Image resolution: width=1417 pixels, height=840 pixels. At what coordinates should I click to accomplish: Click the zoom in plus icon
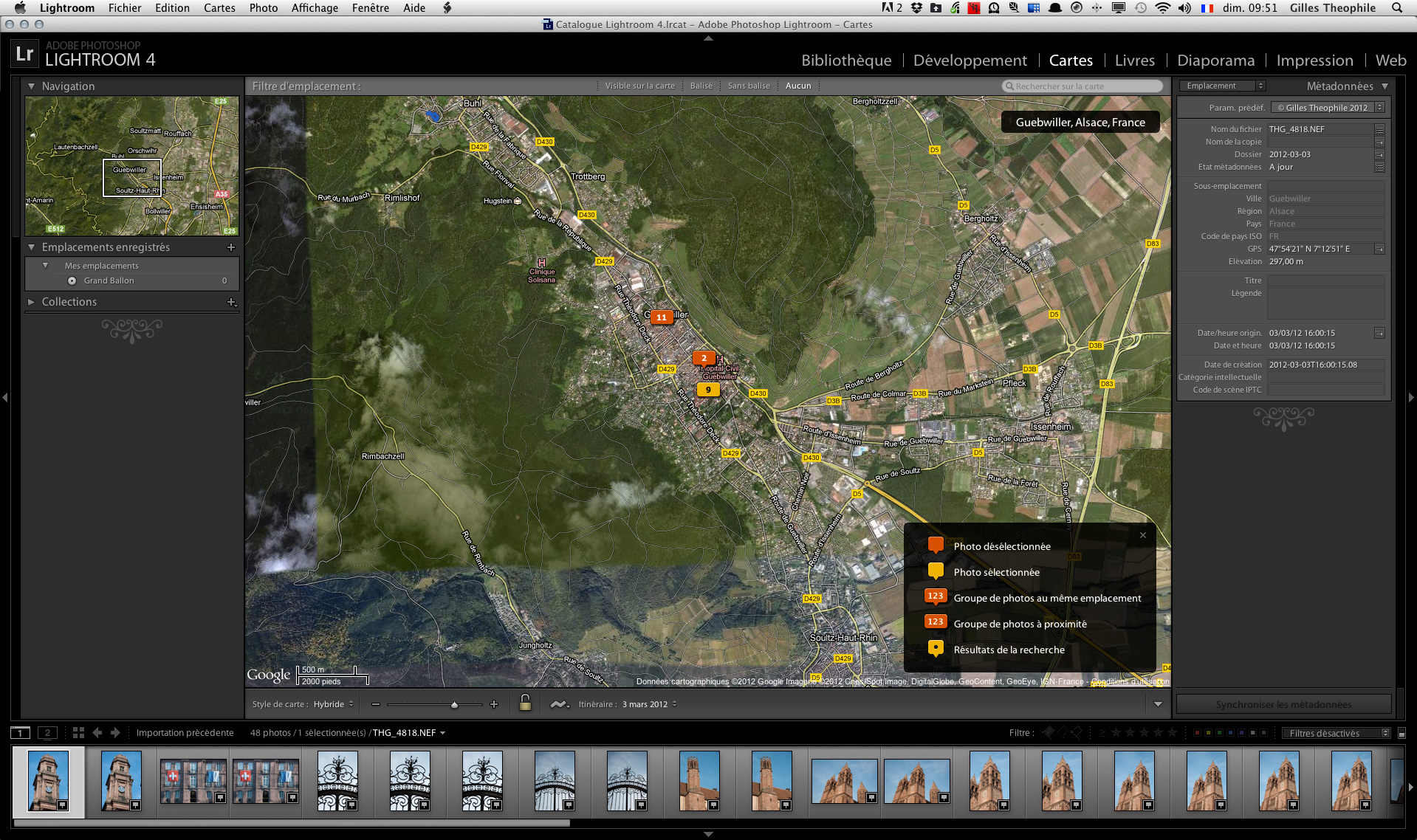[x=494, y=704]
